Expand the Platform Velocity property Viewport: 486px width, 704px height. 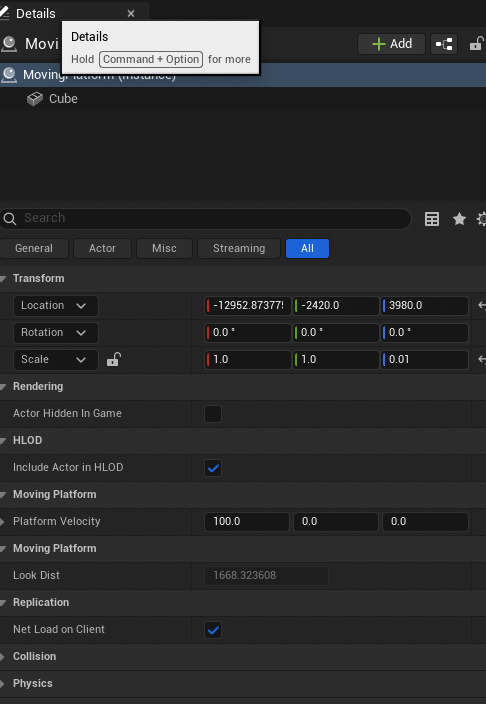pos(3,522)
